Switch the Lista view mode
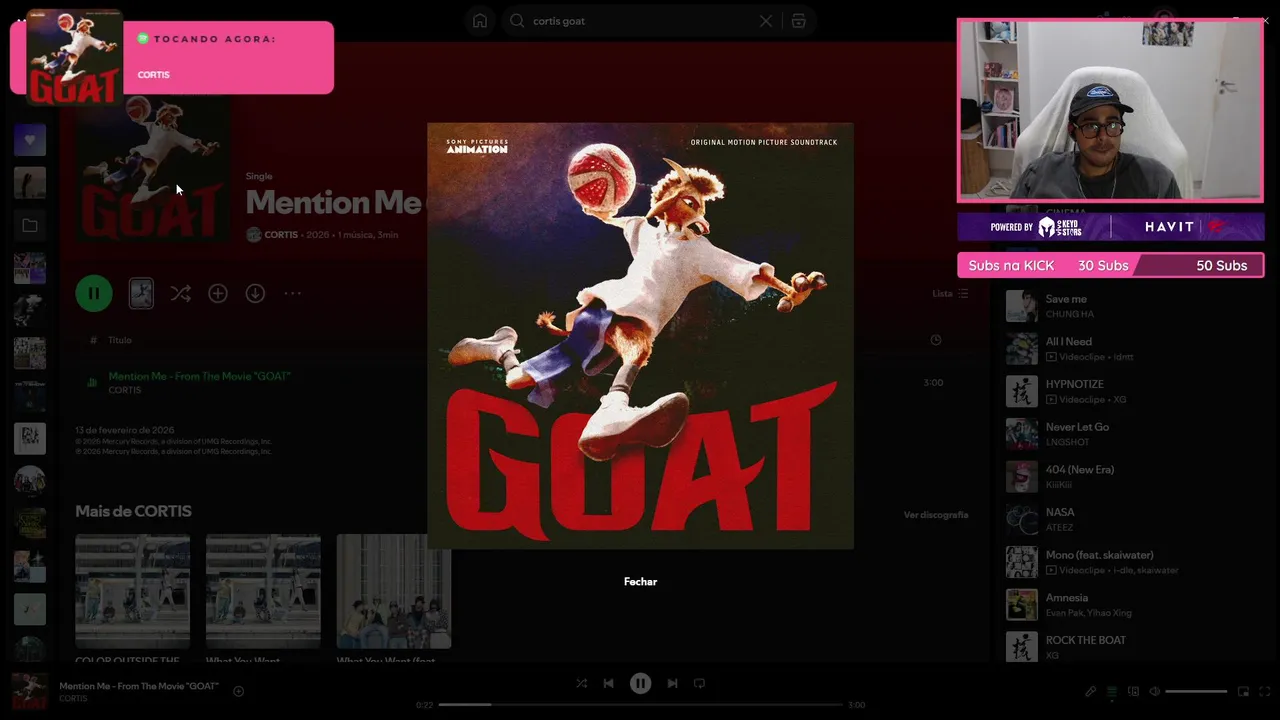1280x720 pixels. [950, 293]
